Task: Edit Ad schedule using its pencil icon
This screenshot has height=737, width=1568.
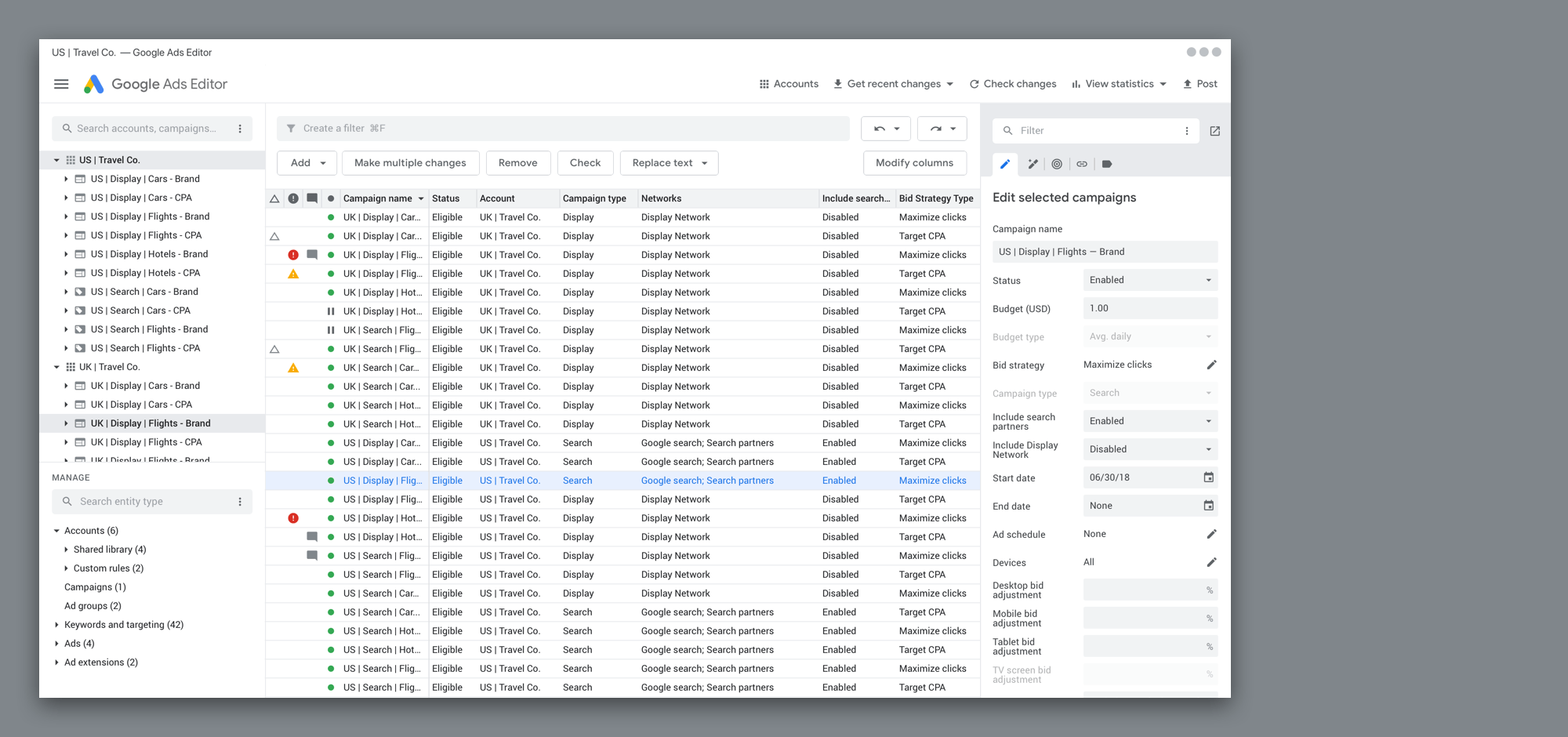Action: pos(1211,534)
